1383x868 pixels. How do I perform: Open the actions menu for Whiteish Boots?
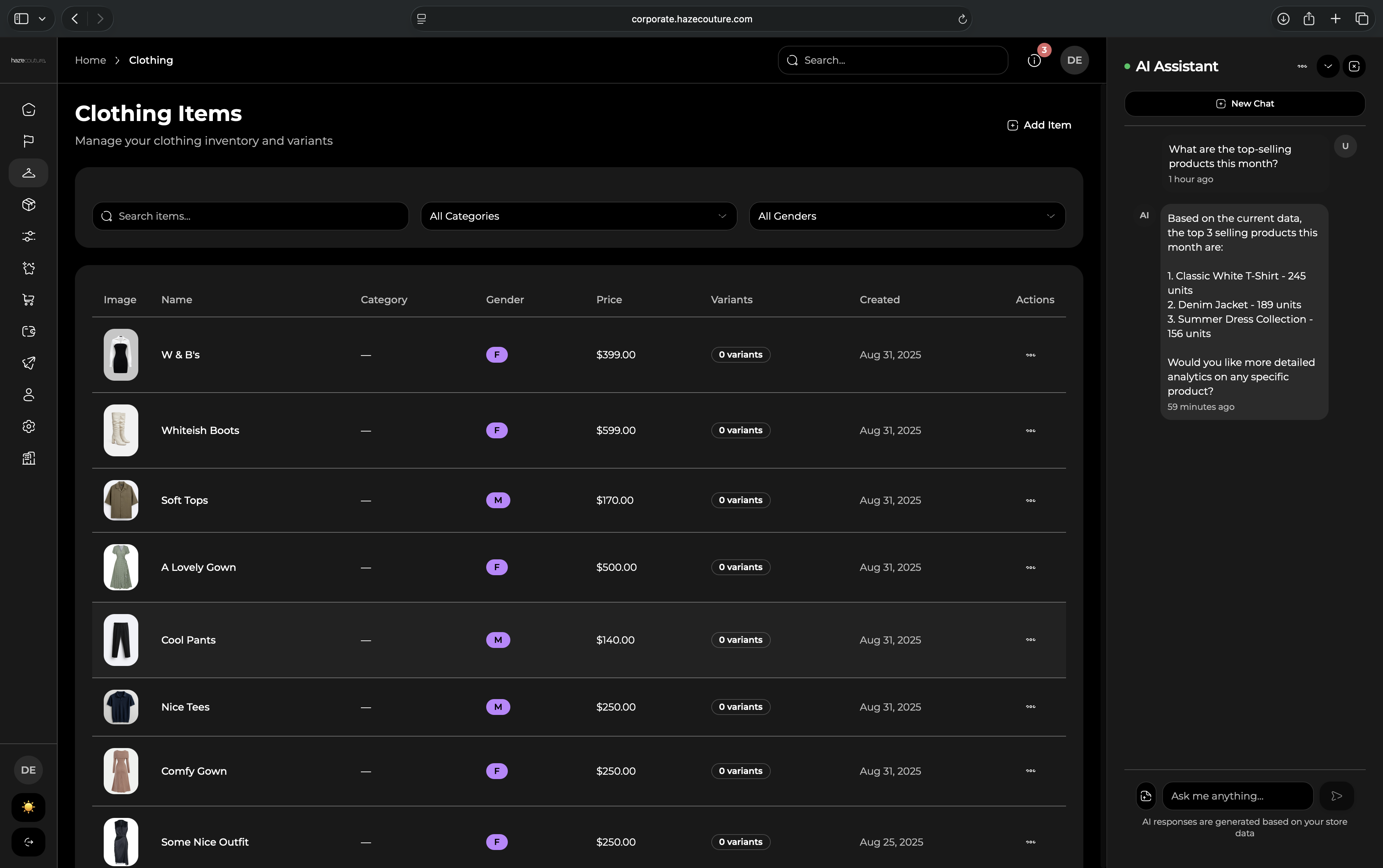pyautogui.click(x=1030, y=430)
